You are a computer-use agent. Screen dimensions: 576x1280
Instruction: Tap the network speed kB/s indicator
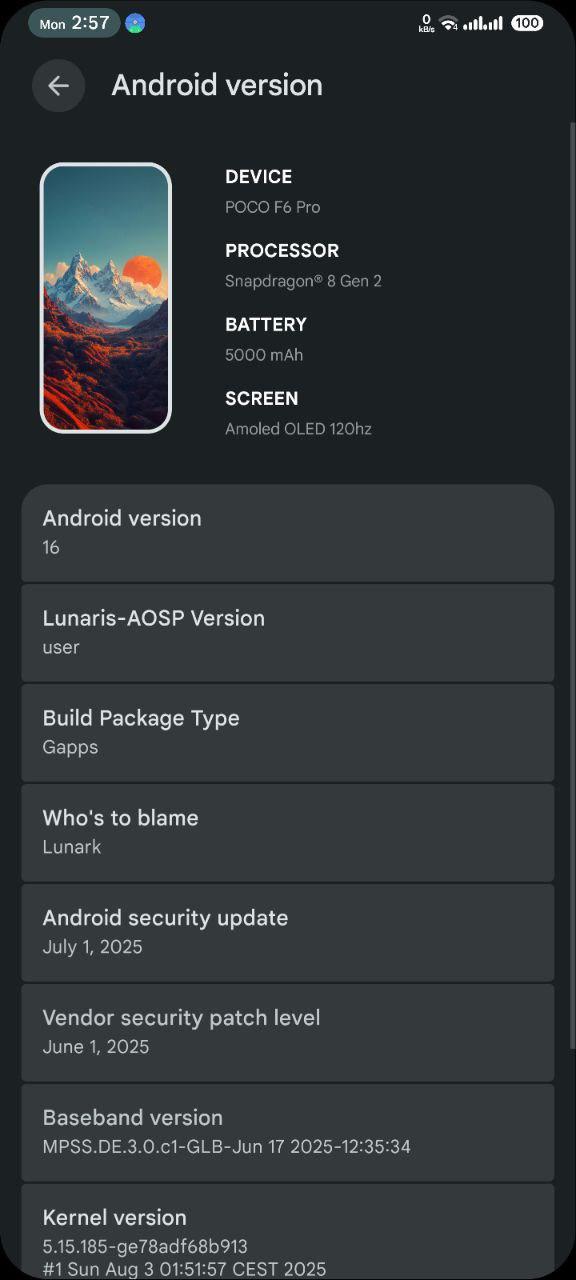point(426,23)
